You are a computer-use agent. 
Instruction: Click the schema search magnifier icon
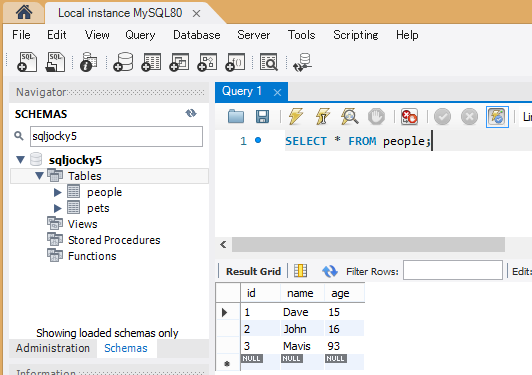[x=19, y=136]
